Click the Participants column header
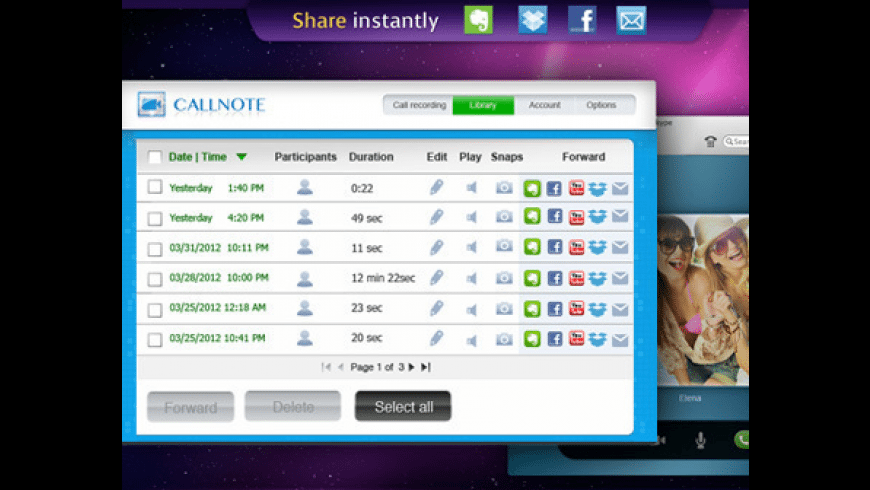Viewport: 870px width, 490px height. point(306,157)
